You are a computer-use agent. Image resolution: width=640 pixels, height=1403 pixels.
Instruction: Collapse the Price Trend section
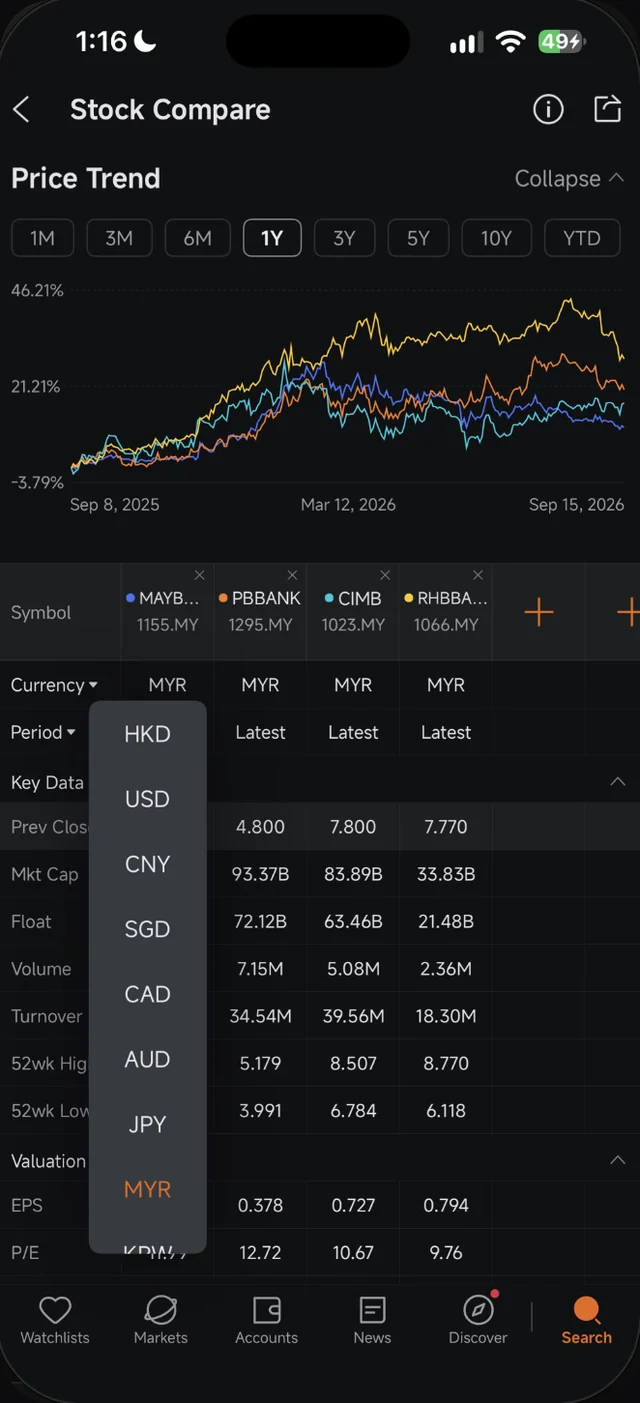(x=569, y=179)
